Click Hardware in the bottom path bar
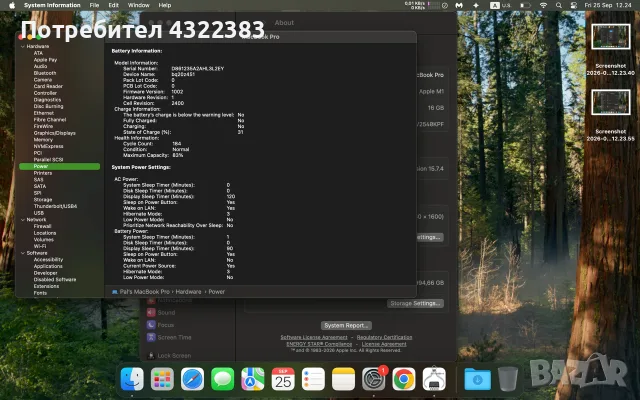640x400 pixels. click(188, 292)
